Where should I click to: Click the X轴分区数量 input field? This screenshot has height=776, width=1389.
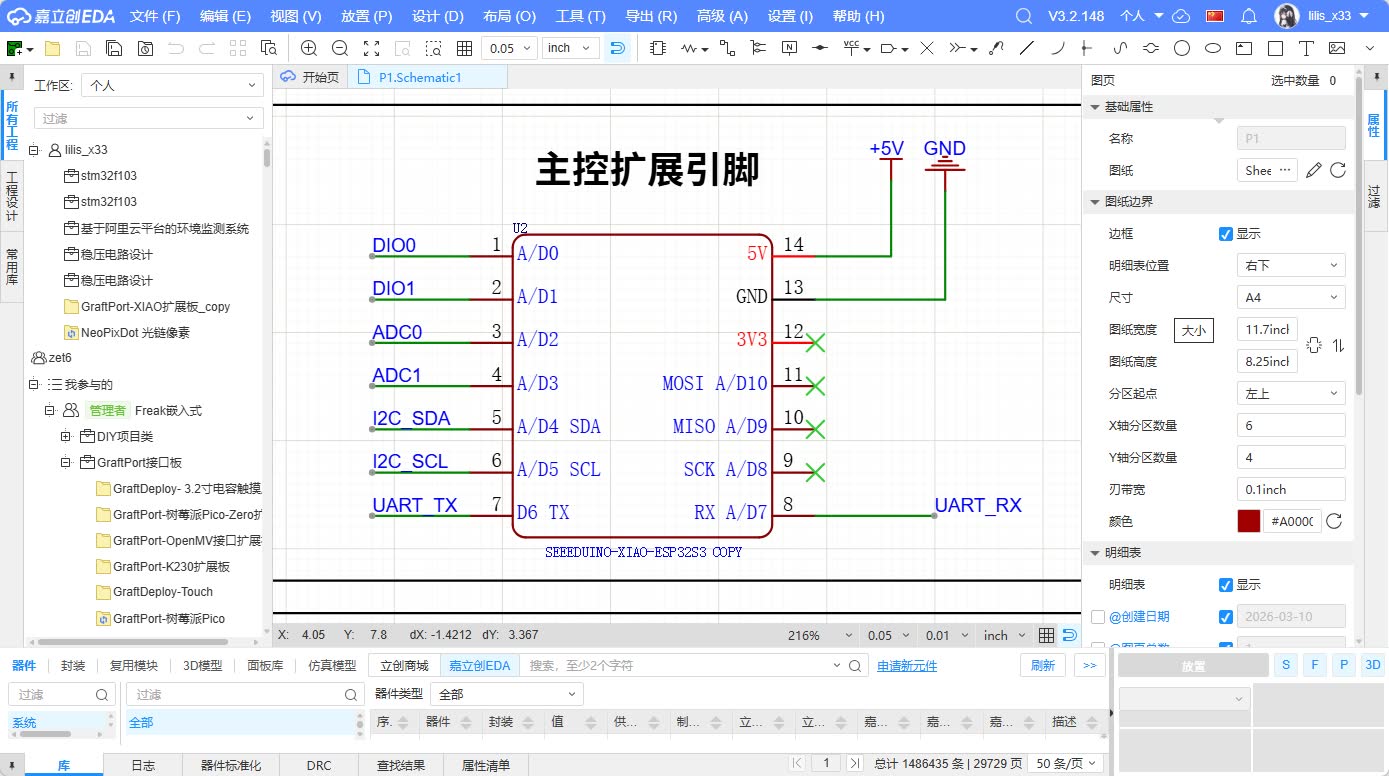point(1291,425)
